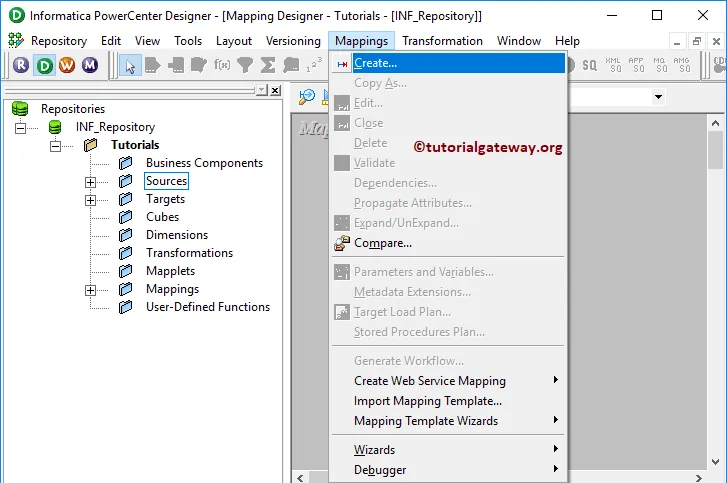Restore the inner Mapping Designer window

696,42
